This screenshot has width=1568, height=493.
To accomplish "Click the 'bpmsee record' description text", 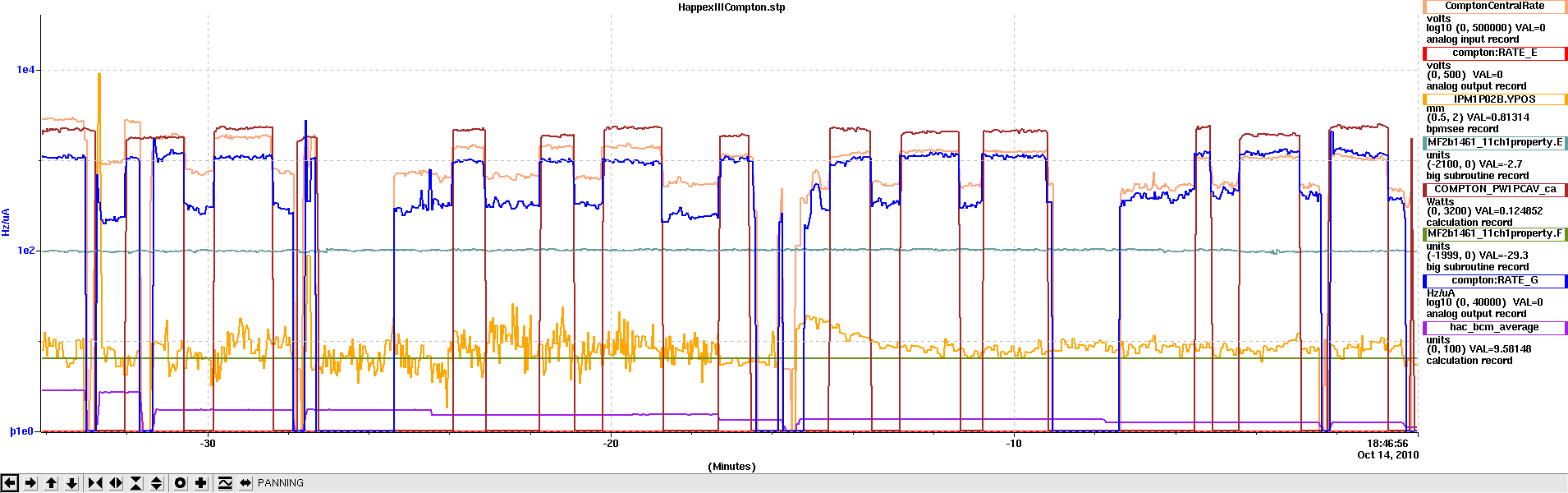I will (1462, 129).
